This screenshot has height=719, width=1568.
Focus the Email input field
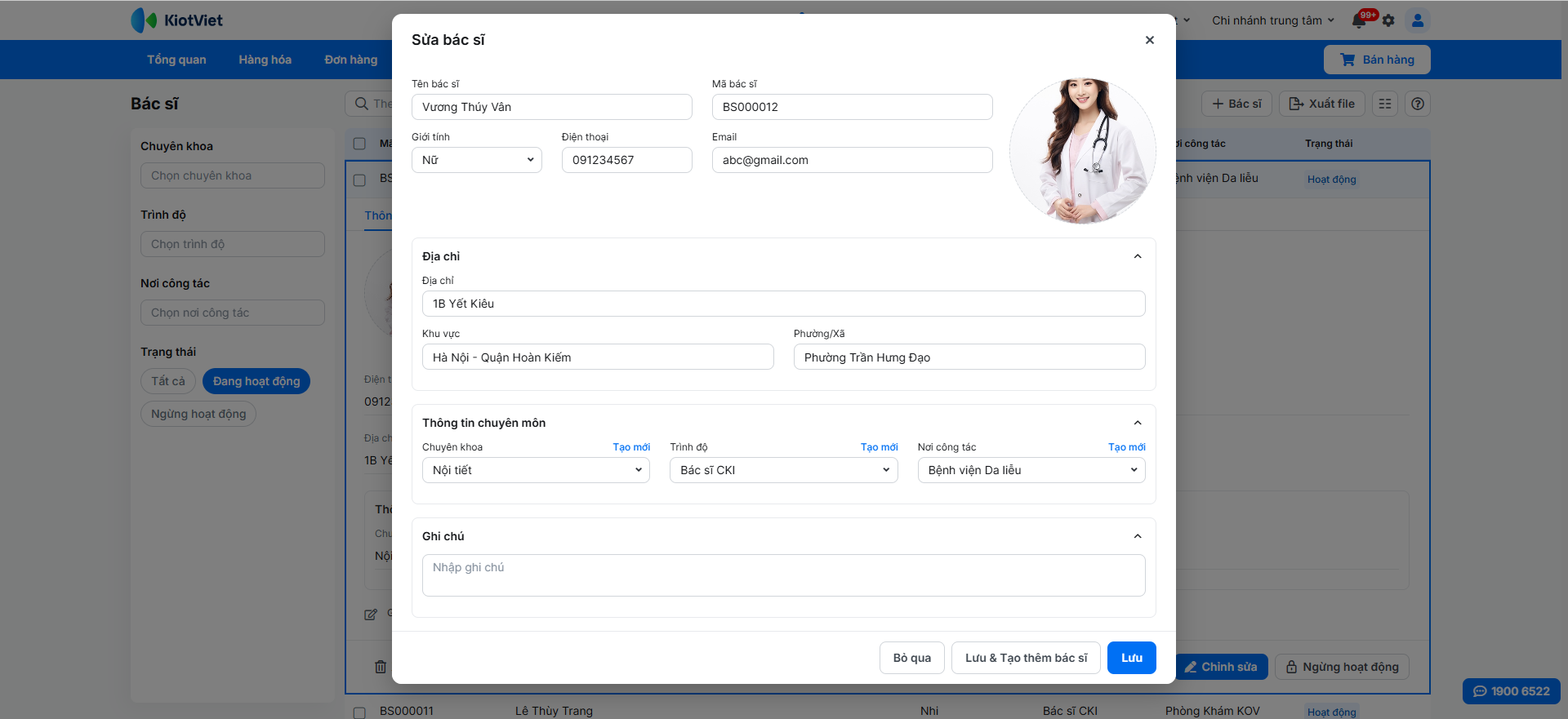pyautogui.click(x=853, y=160)
